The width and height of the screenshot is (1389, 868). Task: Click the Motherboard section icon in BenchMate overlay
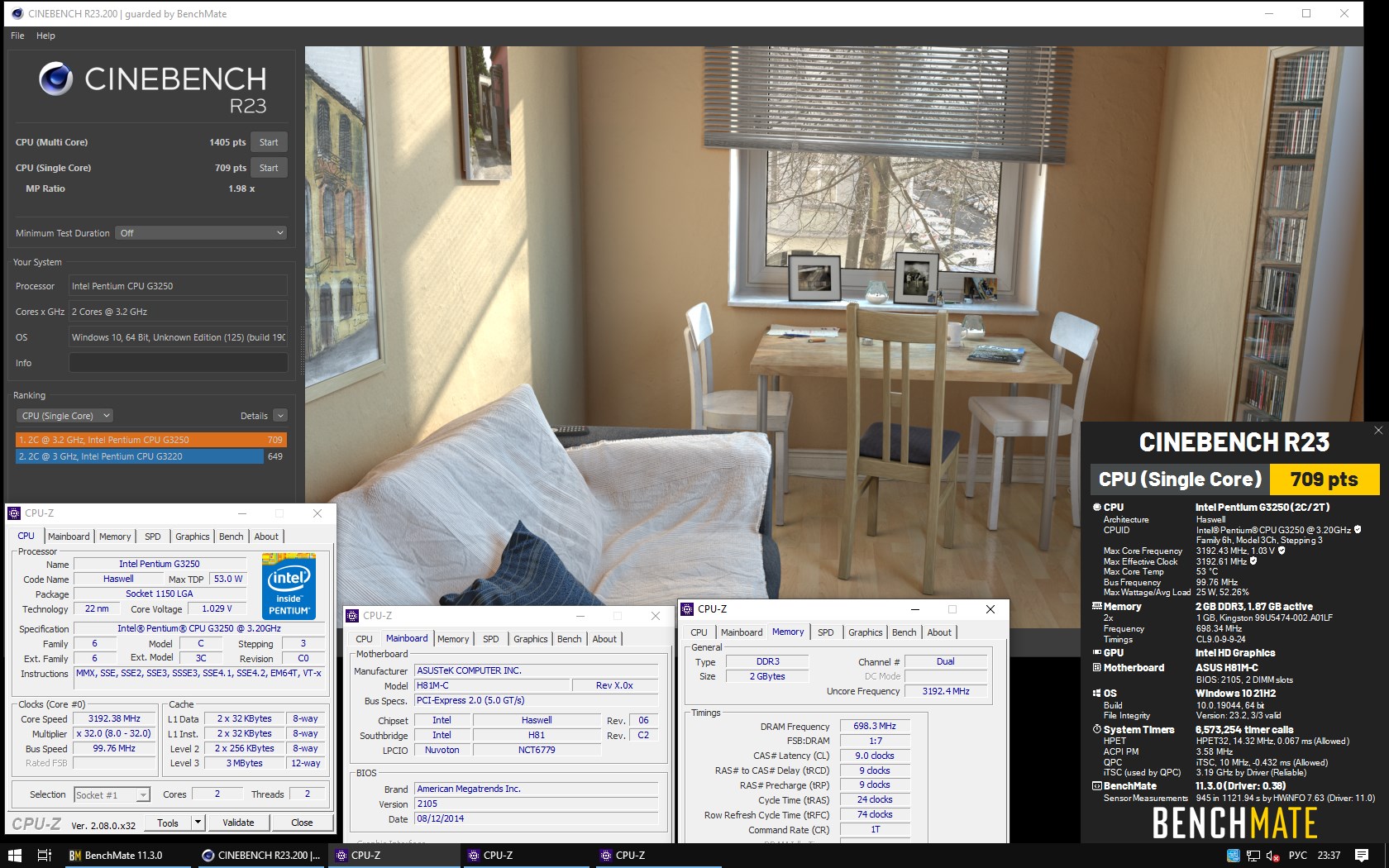tap(1097, 667)
